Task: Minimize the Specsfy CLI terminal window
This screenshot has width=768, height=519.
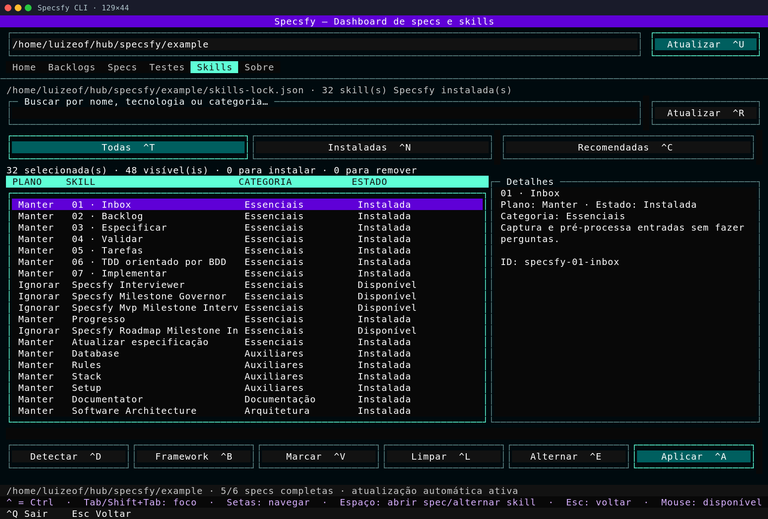Action: click(x=18, y=8)
